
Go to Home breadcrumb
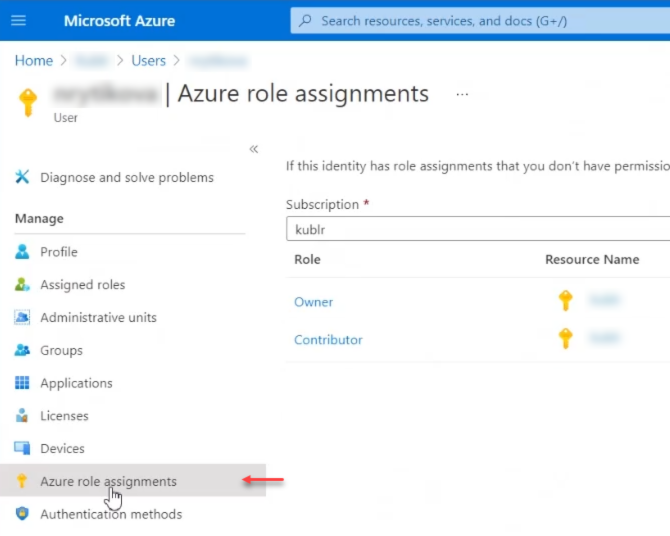point(34,61)
